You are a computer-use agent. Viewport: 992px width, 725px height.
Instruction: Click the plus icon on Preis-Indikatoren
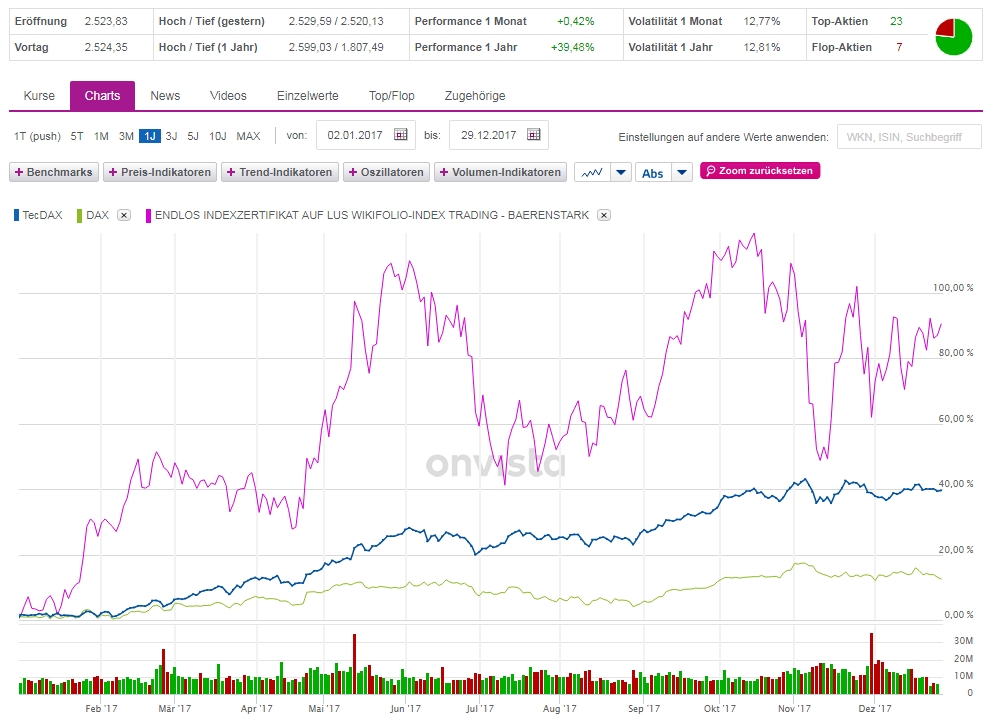coord(113,172)
